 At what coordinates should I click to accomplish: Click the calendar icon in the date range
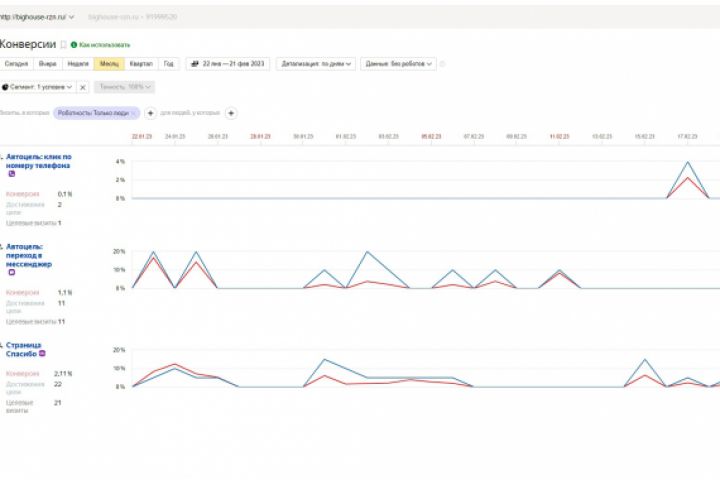[x=195, y=64]
